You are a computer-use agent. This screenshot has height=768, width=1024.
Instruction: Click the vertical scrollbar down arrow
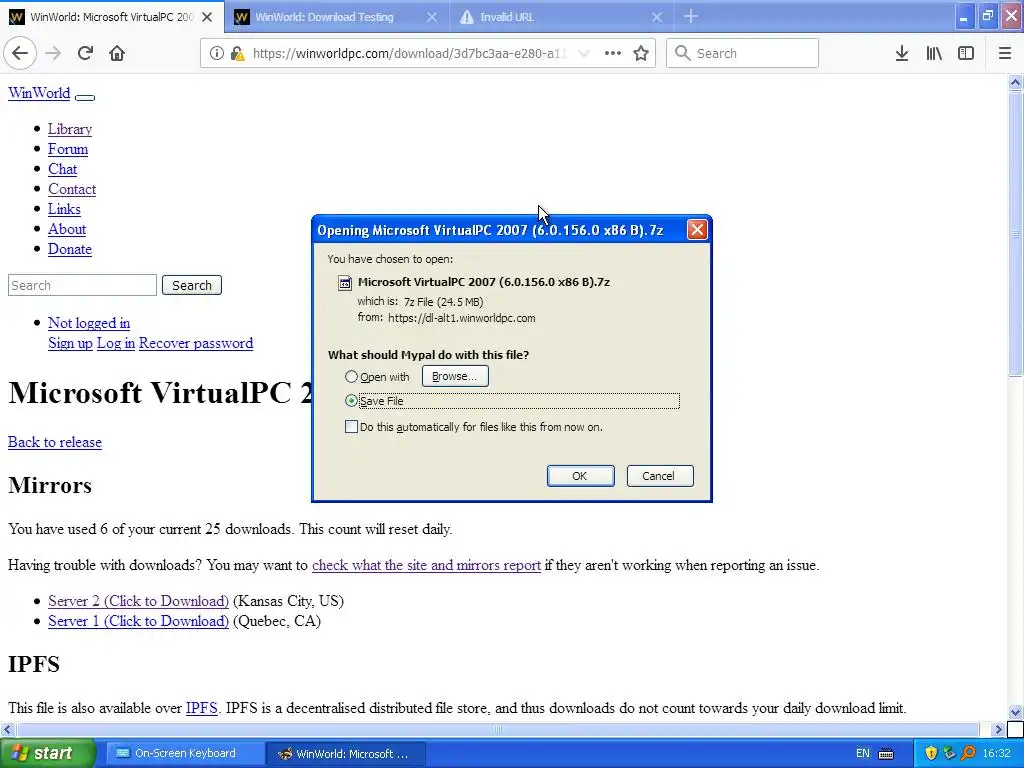click(1015, 712)
